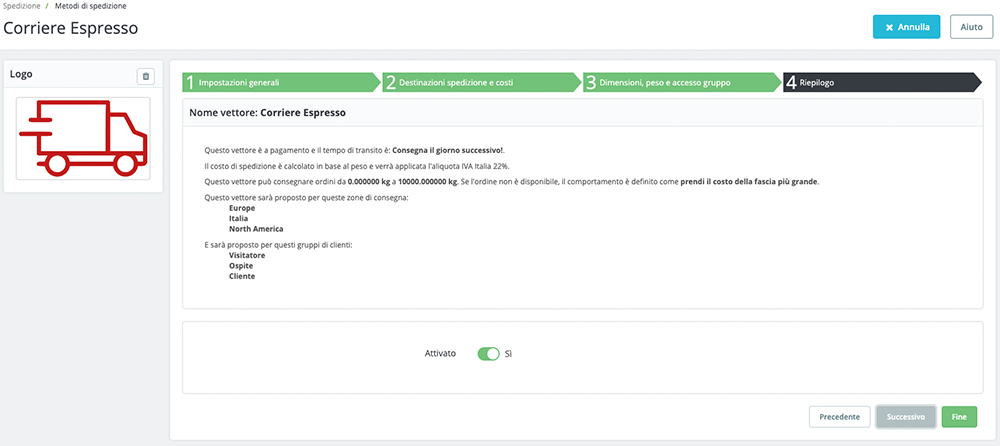Image resolution: width=1000 pixels, height=446 pixels.
Task: Click the Sì label beside the toggle
Action: click(508, 353)
